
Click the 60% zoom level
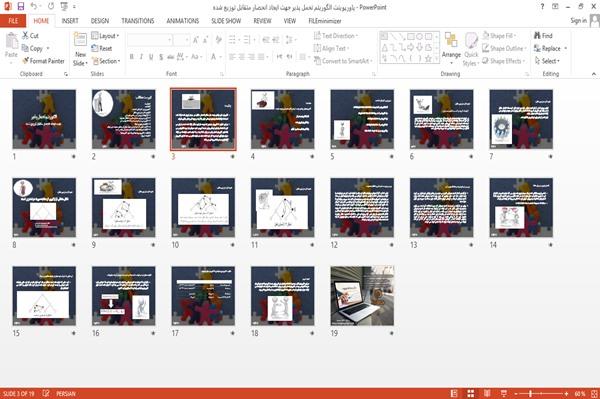point(579,394)
